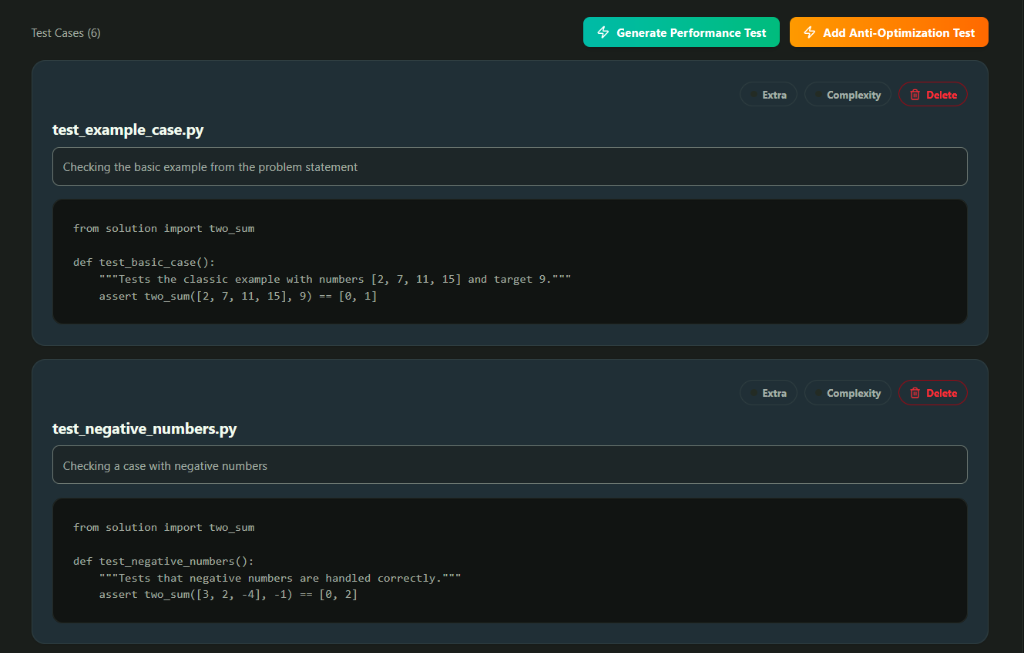Delete the test_example_case.py test

coord(933,95)
